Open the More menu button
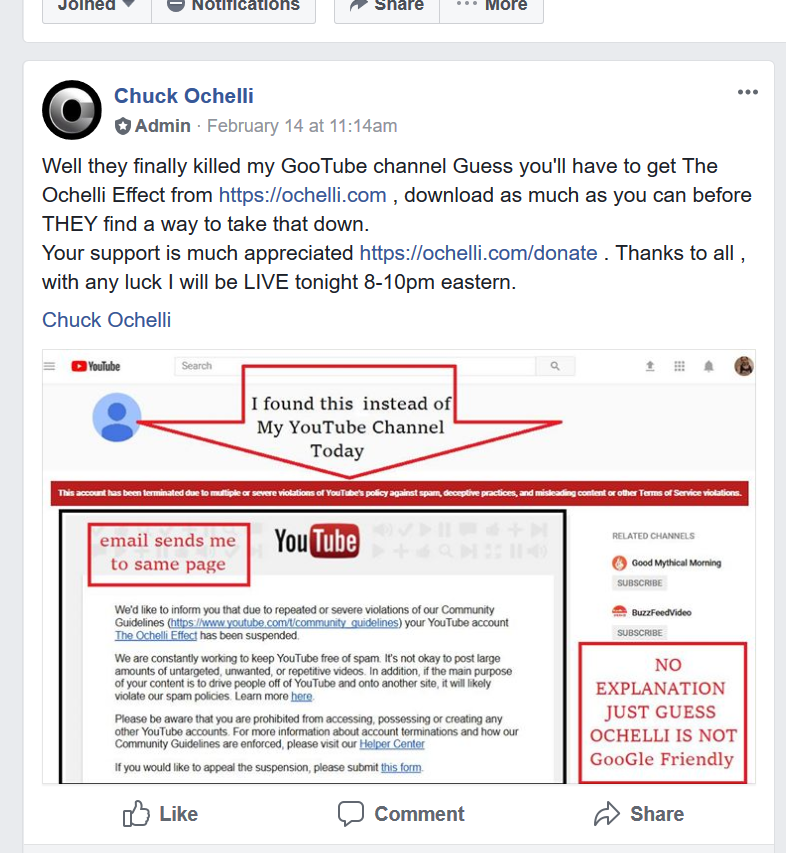The height and width of the screenshot is (853, 786). tap(492, 7)
